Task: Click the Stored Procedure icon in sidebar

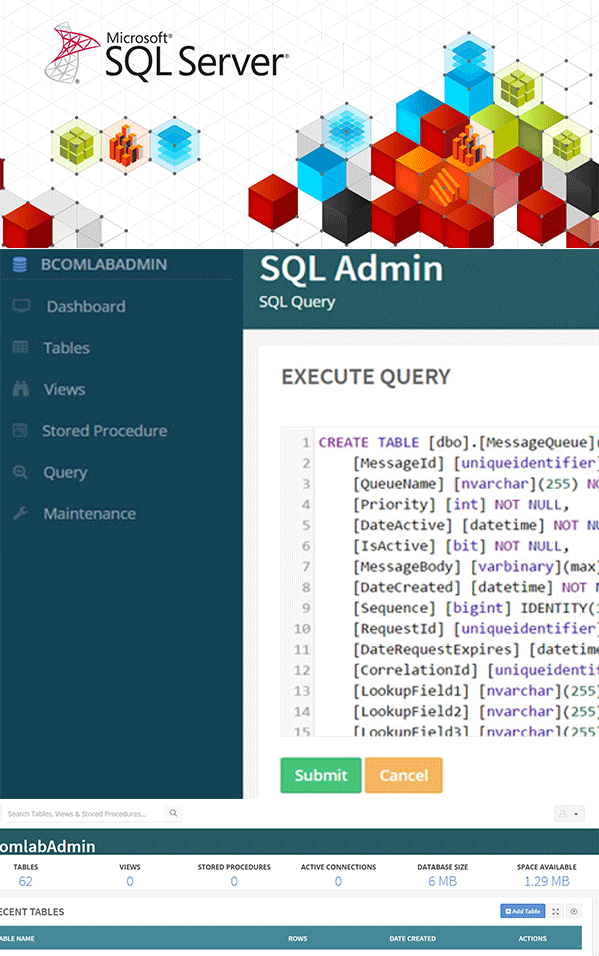Action: click(x=20, y=430)
